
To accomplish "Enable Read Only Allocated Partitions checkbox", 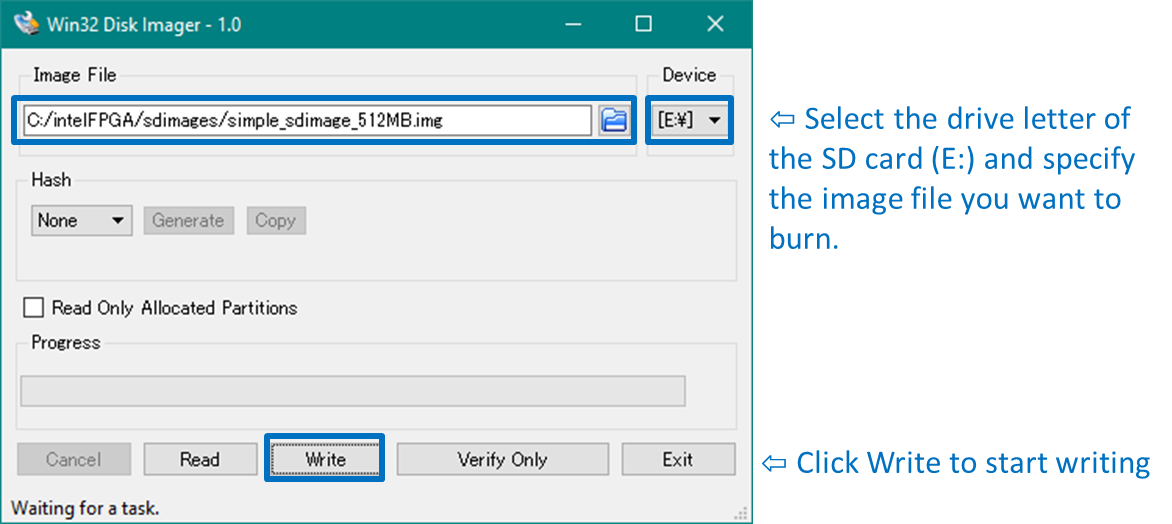I will tap(34, 308).
